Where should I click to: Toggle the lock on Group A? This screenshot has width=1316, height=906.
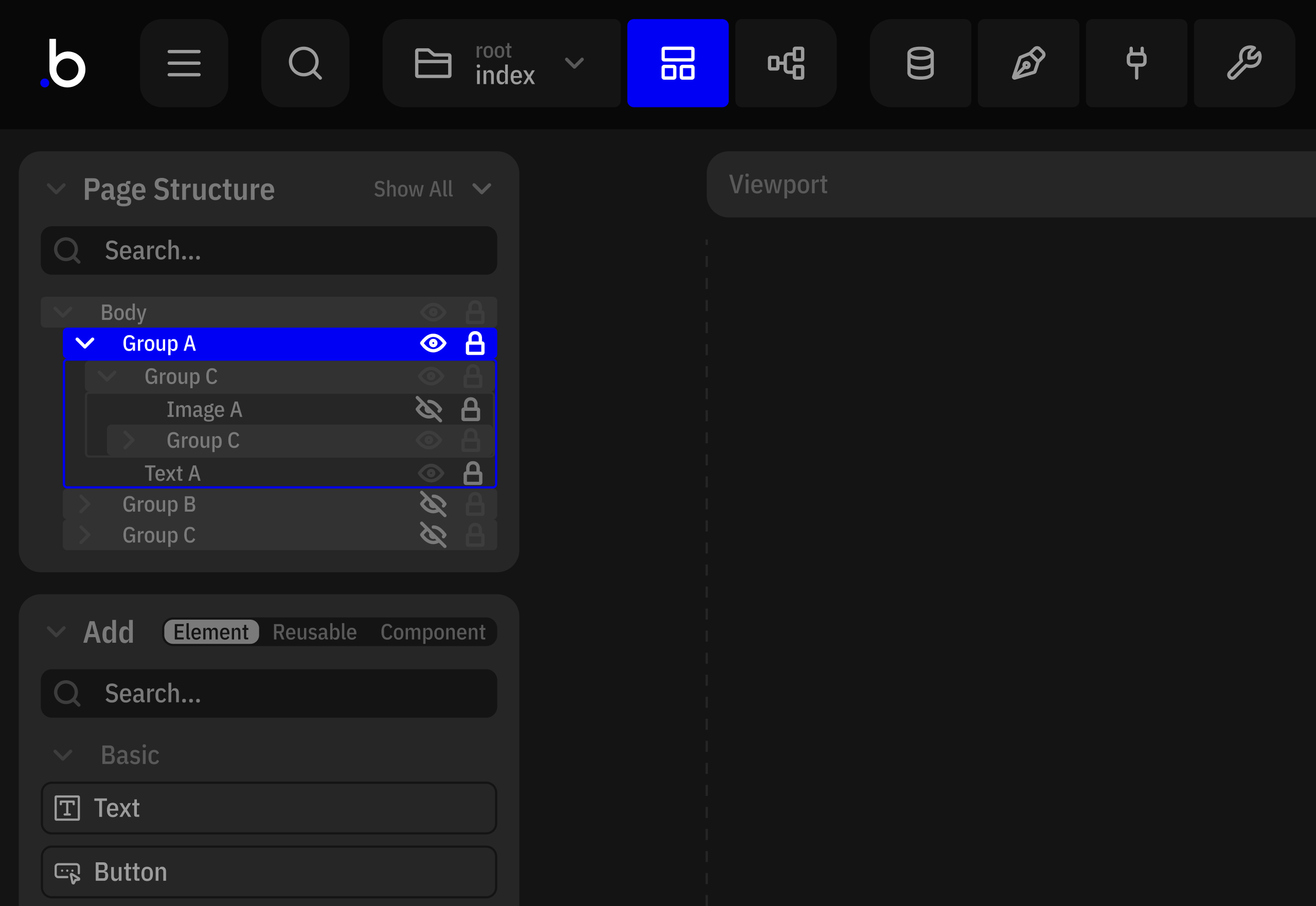point(475,343)
